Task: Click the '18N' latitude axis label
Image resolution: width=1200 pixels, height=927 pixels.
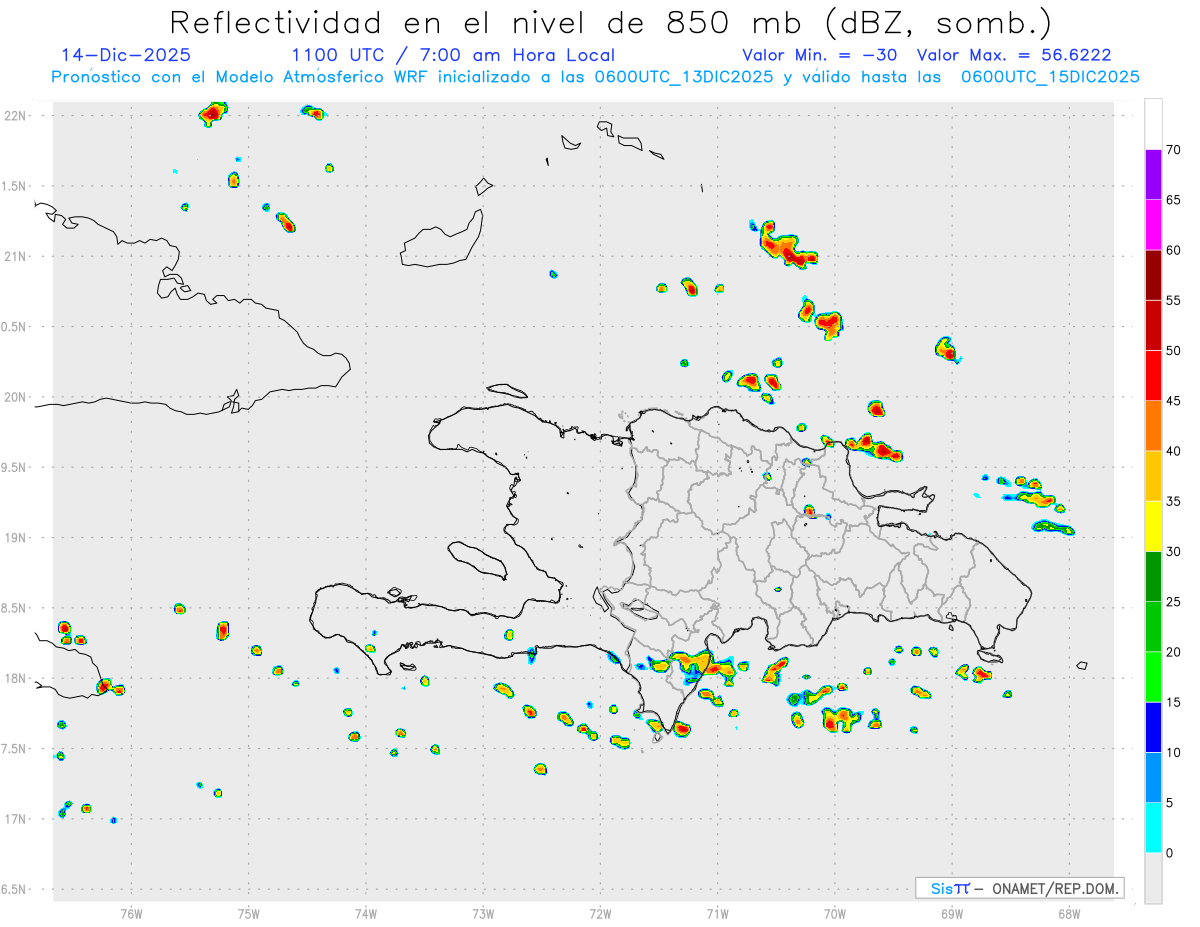Action: click(x=15, y=679)
